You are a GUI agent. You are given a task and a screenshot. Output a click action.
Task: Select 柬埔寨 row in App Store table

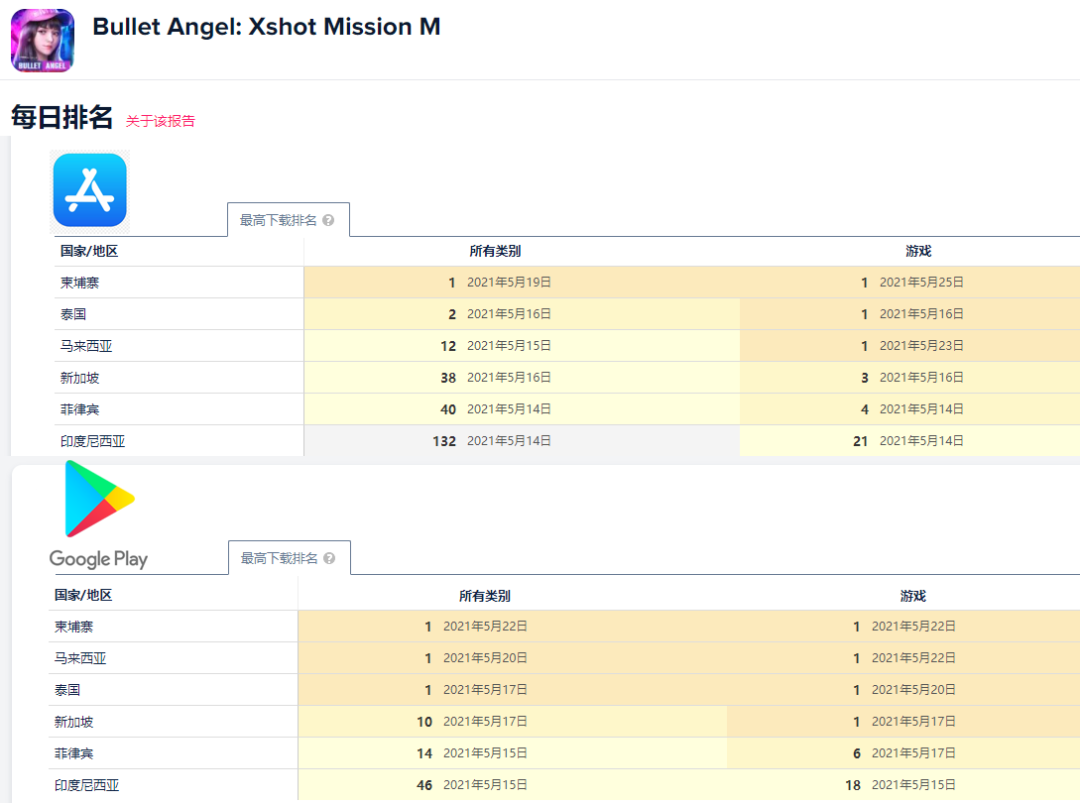[x=80, y=283]
